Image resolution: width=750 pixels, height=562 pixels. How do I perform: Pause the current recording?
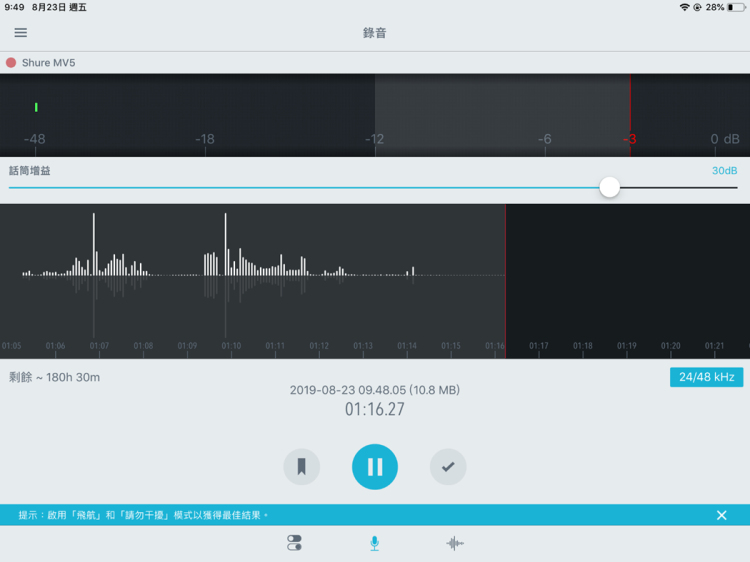click(x=375, y=466)
